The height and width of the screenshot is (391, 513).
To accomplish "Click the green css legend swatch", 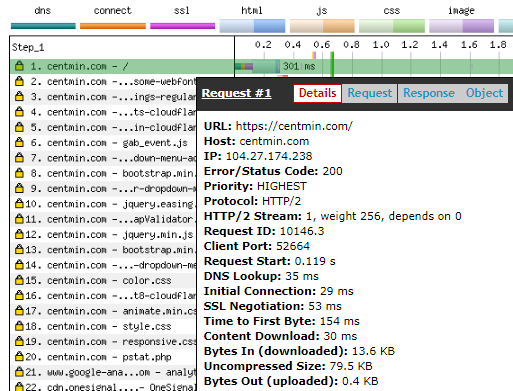I will tap(392, 26).
